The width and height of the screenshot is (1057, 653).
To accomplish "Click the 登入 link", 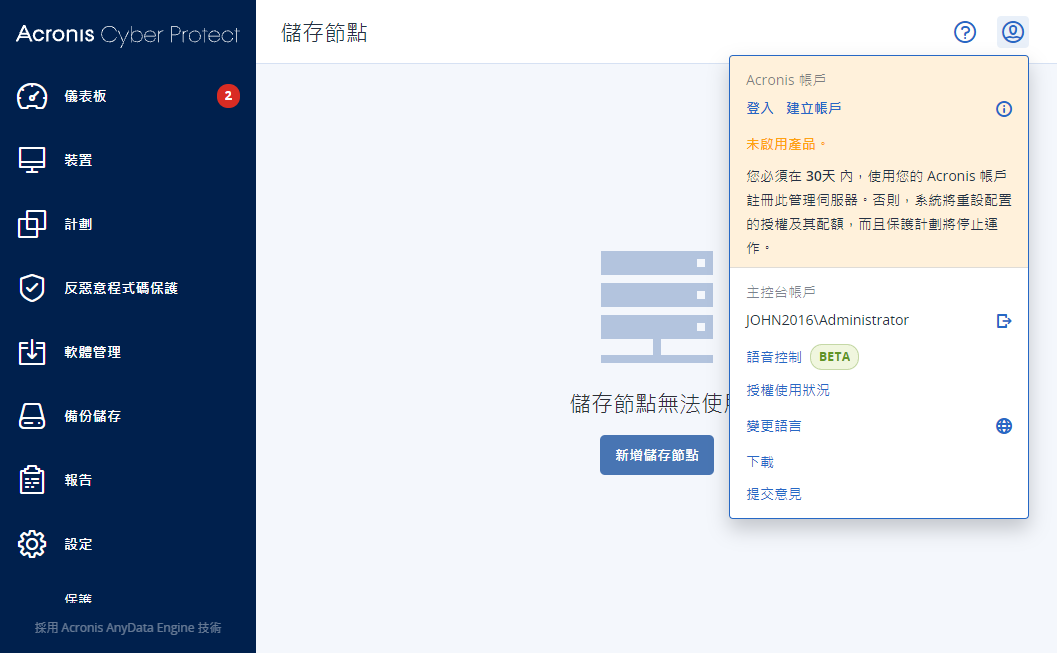I will [x=760, y=108].
